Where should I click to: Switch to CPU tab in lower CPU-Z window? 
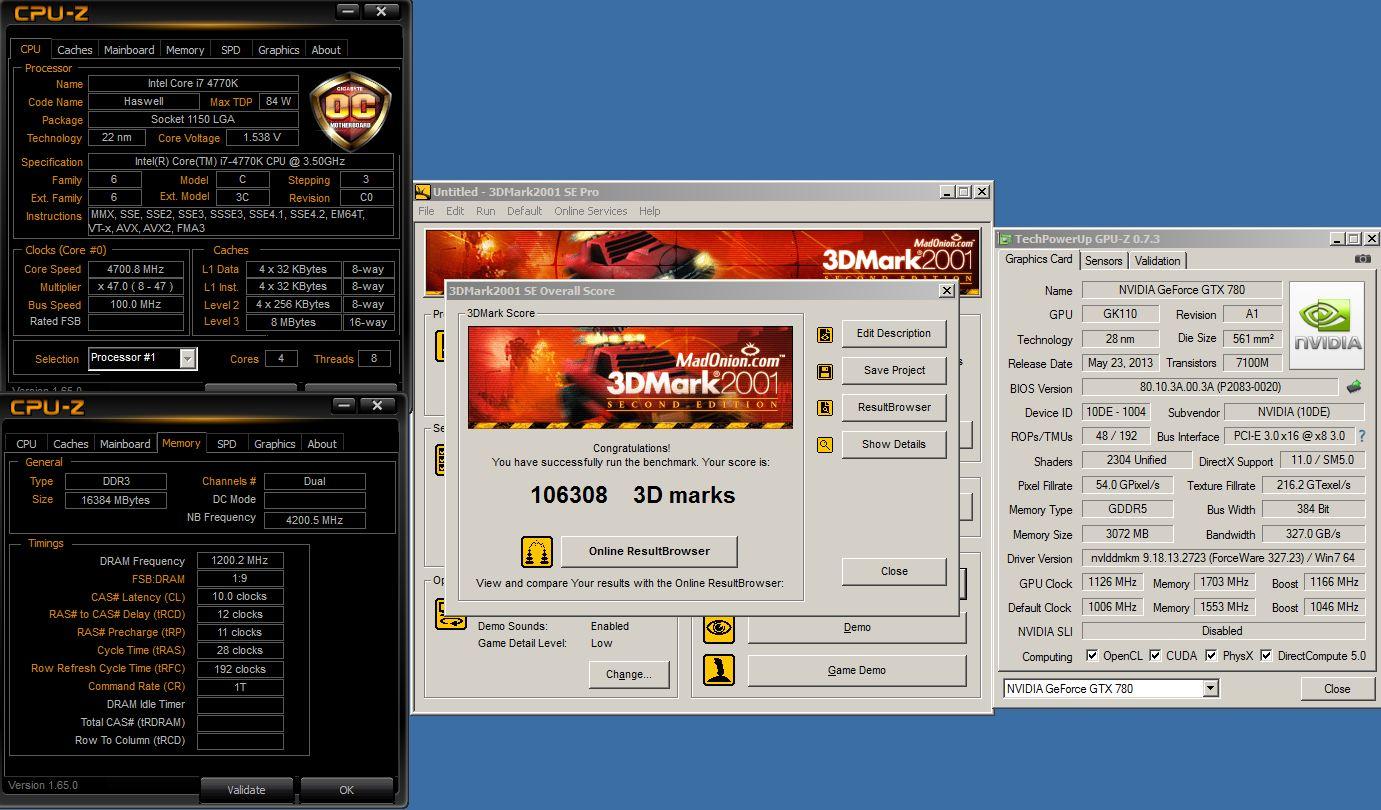click(x=27, y=444)
